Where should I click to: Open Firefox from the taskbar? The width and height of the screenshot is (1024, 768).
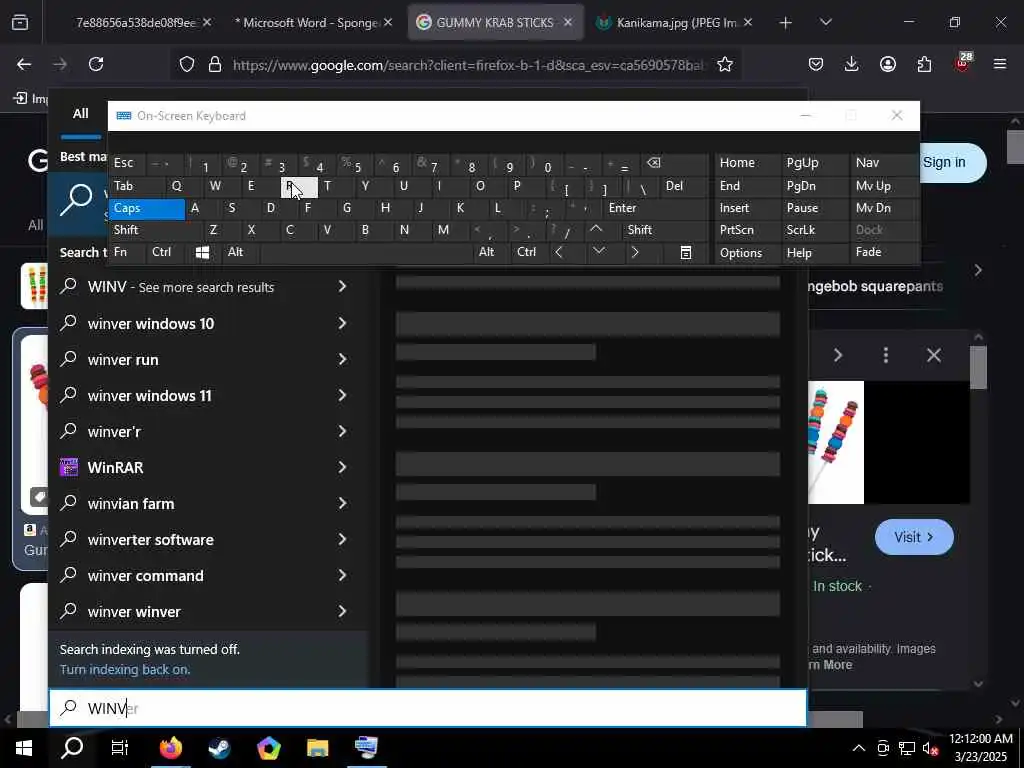click(170, 748)
